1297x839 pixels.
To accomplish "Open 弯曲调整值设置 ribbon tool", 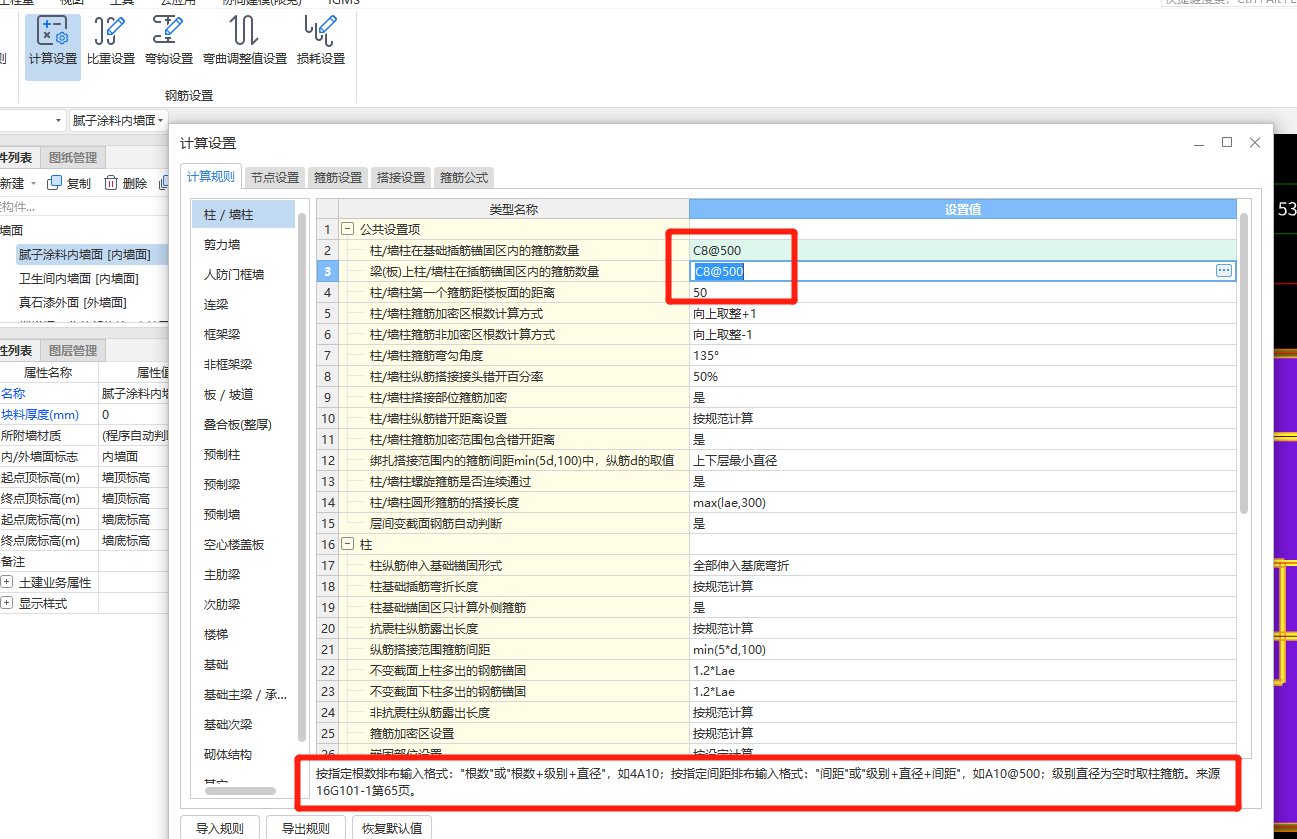I will [x=245, y=42].
